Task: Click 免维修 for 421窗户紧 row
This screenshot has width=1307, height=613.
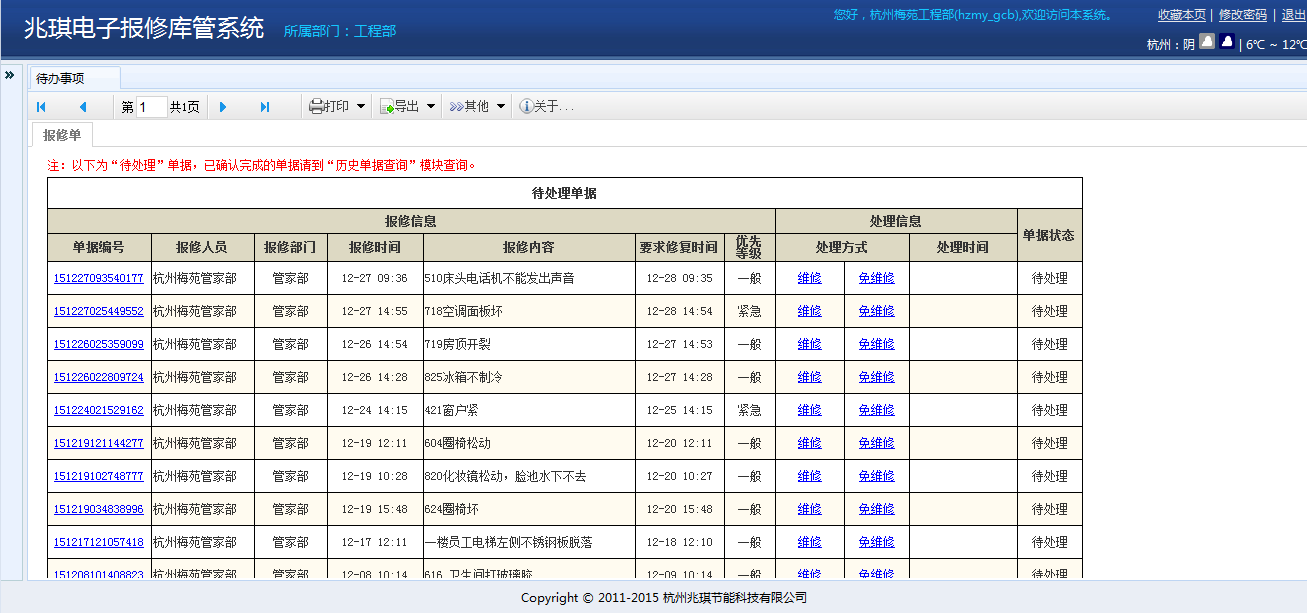Action: pyautogui.click(x=877, y=411)
